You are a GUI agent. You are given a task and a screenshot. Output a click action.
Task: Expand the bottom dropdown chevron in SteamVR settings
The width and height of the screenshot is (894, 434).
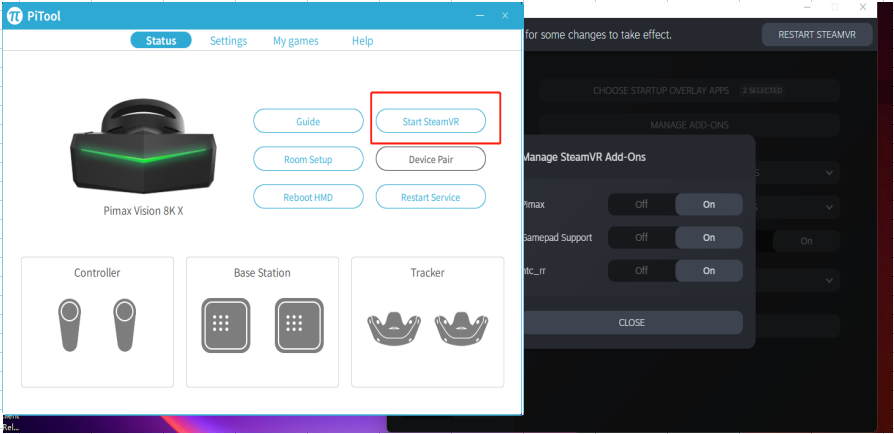829,280
